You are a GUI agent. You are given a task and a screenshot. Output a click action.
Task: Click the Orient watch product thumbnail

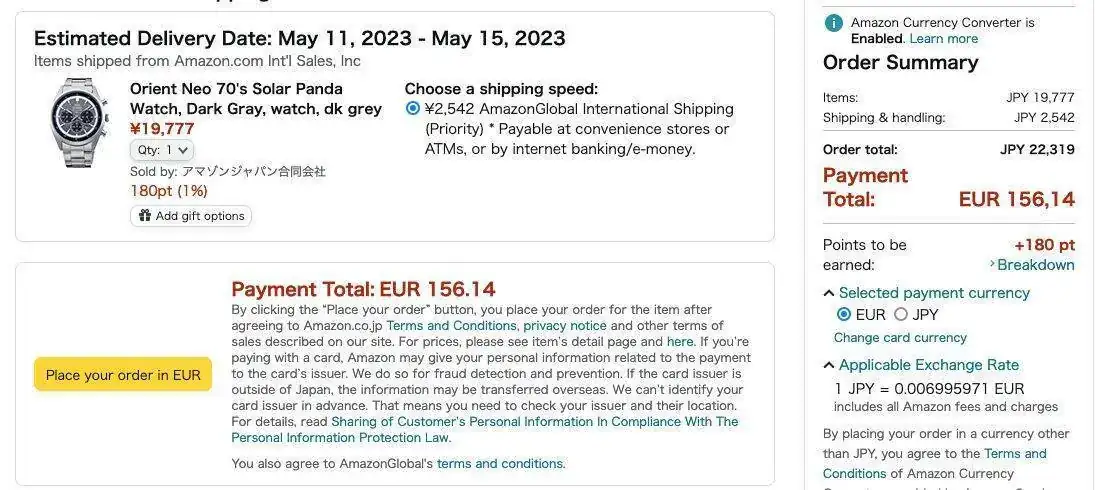79,124
